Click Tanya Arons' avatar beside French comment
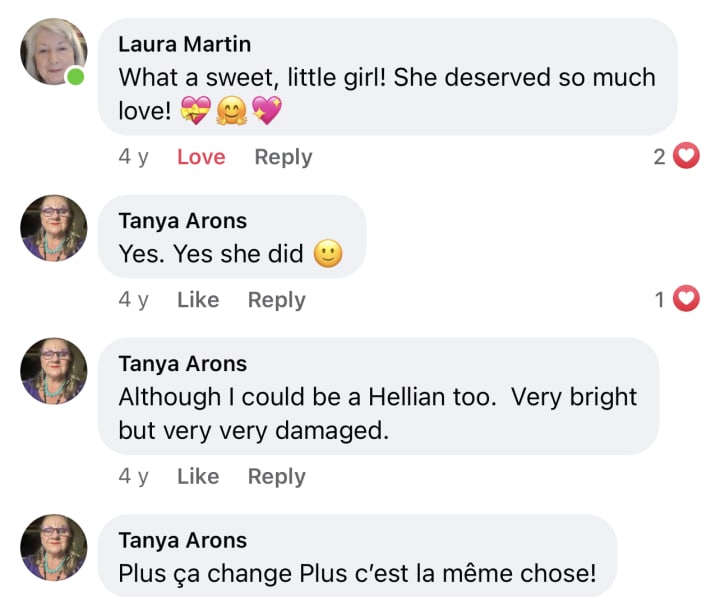Screen dimensions: 720x597 (54, 548)
